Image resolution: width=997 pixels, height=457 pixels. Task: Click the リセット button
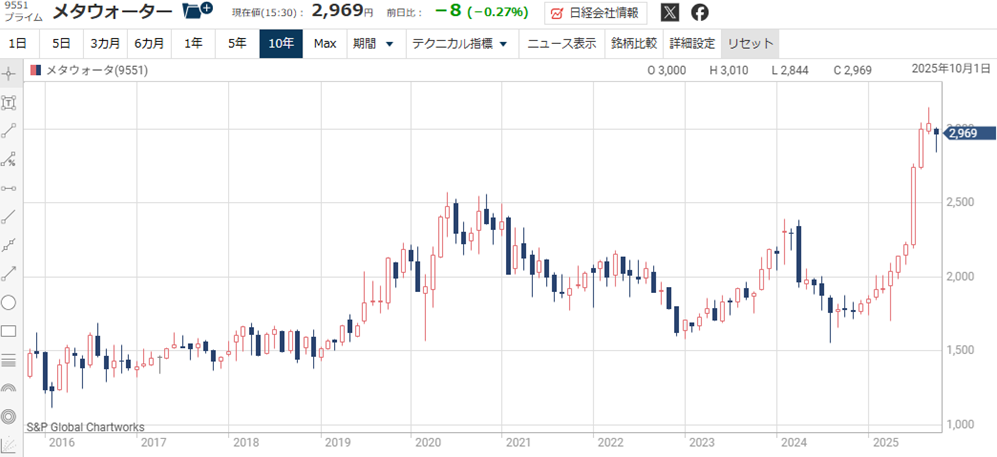point(748,44)
